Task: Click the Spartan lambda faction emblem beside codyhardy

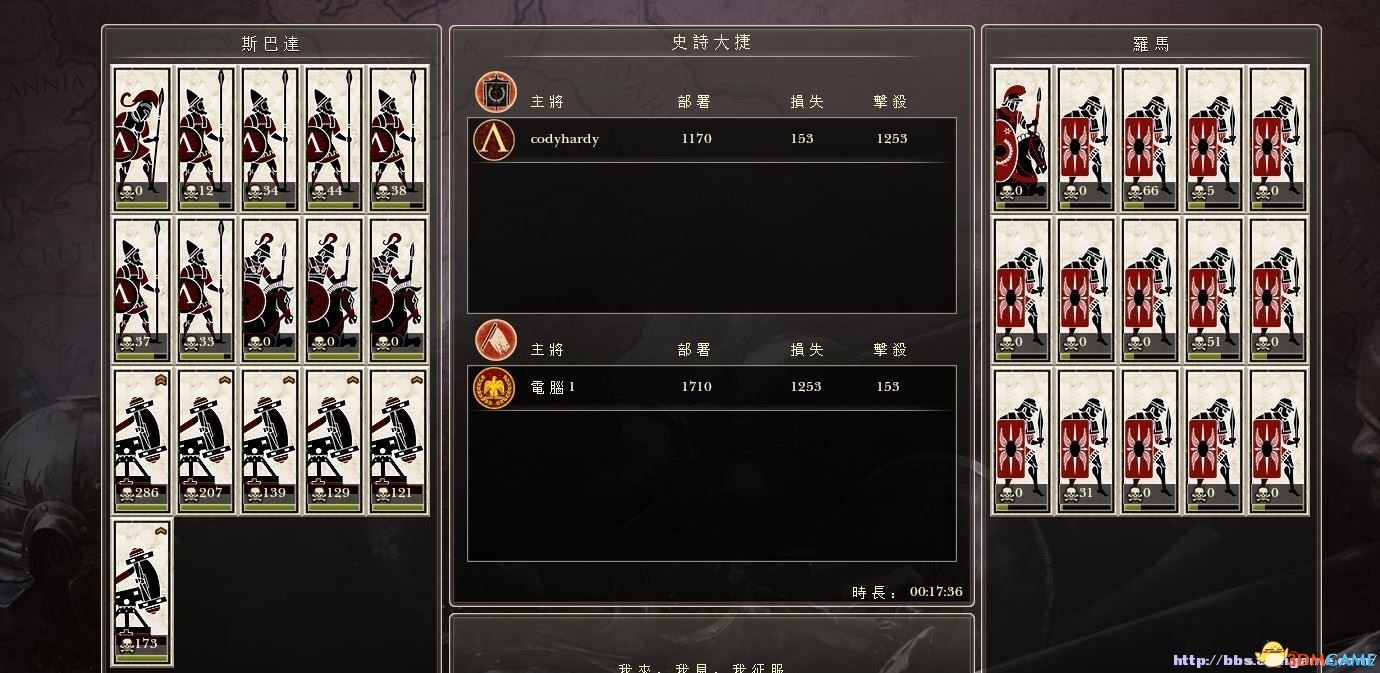Action: [494, 139]
